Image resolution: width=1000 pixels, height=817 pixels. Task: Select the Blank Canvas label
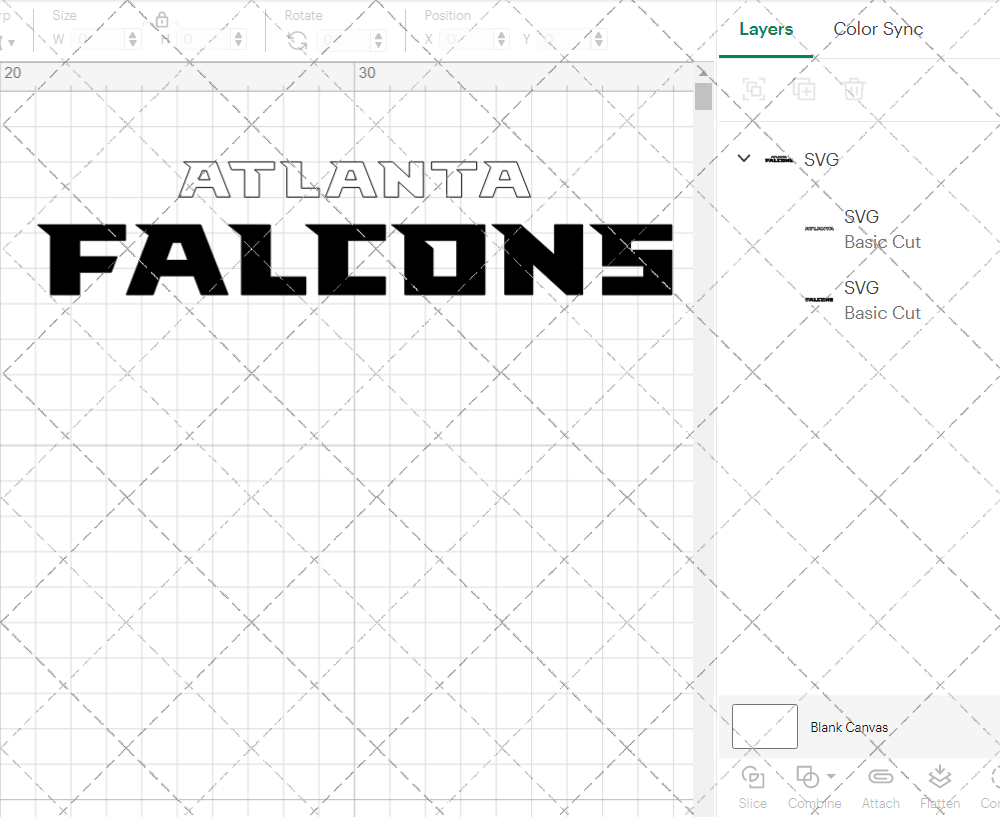[x=849, y=727]
